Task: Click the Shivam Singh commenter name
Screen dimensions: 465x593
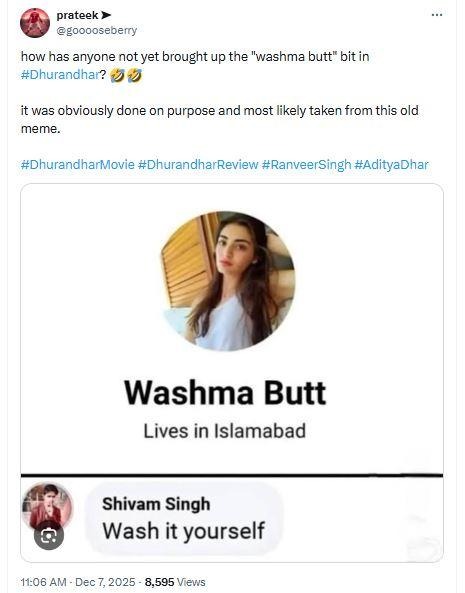Action: [x=156, y=504]
